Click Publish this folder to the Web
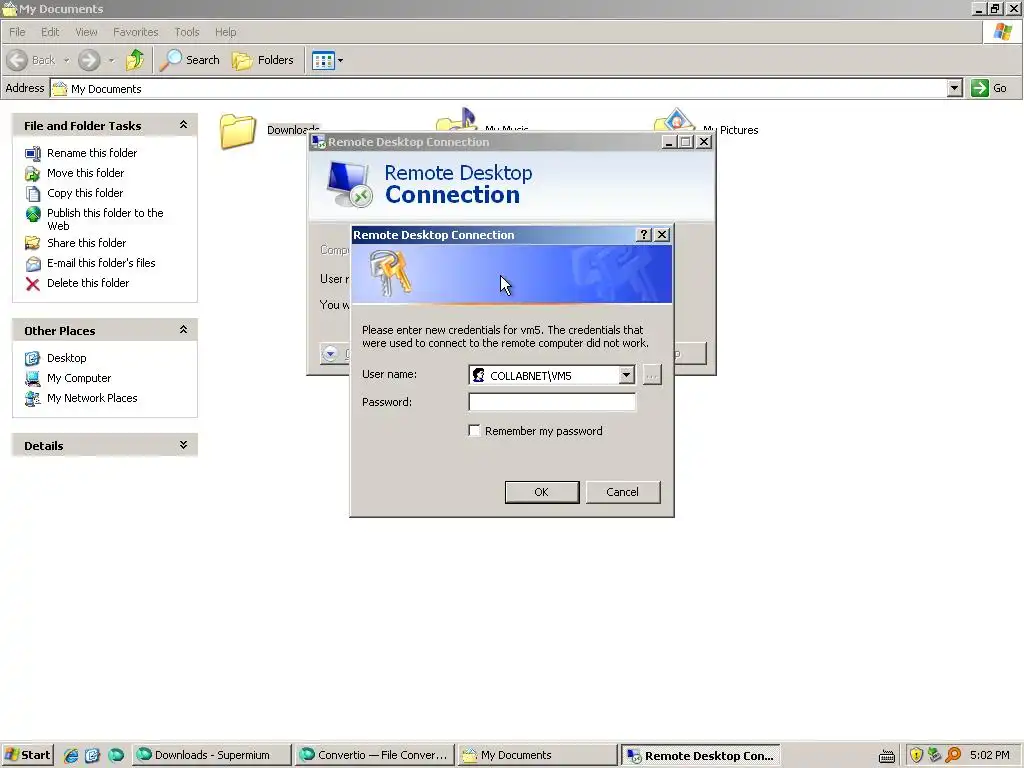Image resolution: width=1024 pixels, height=768 pixels. coord(105,219)
